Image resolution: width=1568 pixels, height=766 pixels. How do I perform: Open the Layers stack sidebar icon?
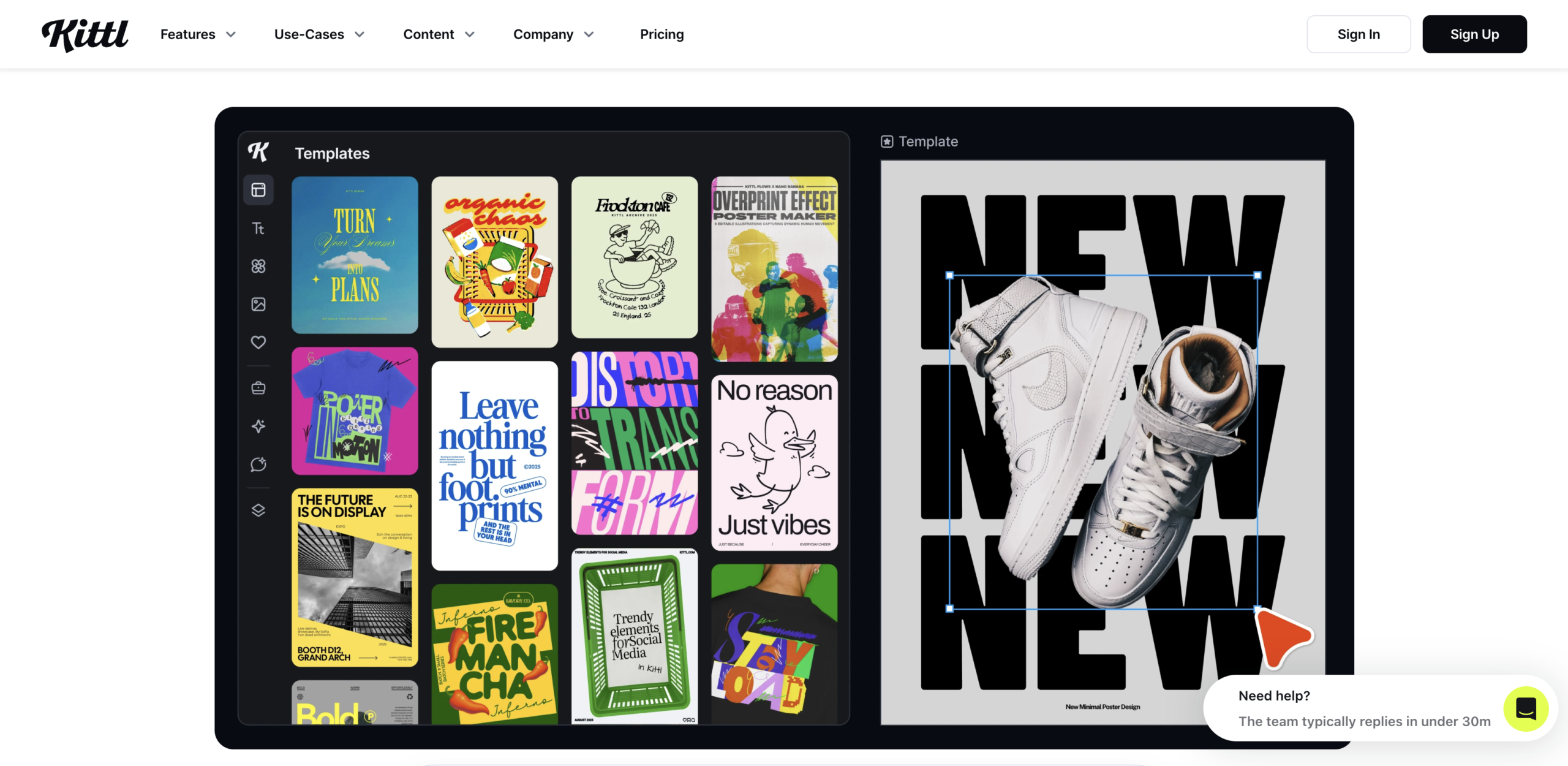click(x=258, y=510)
